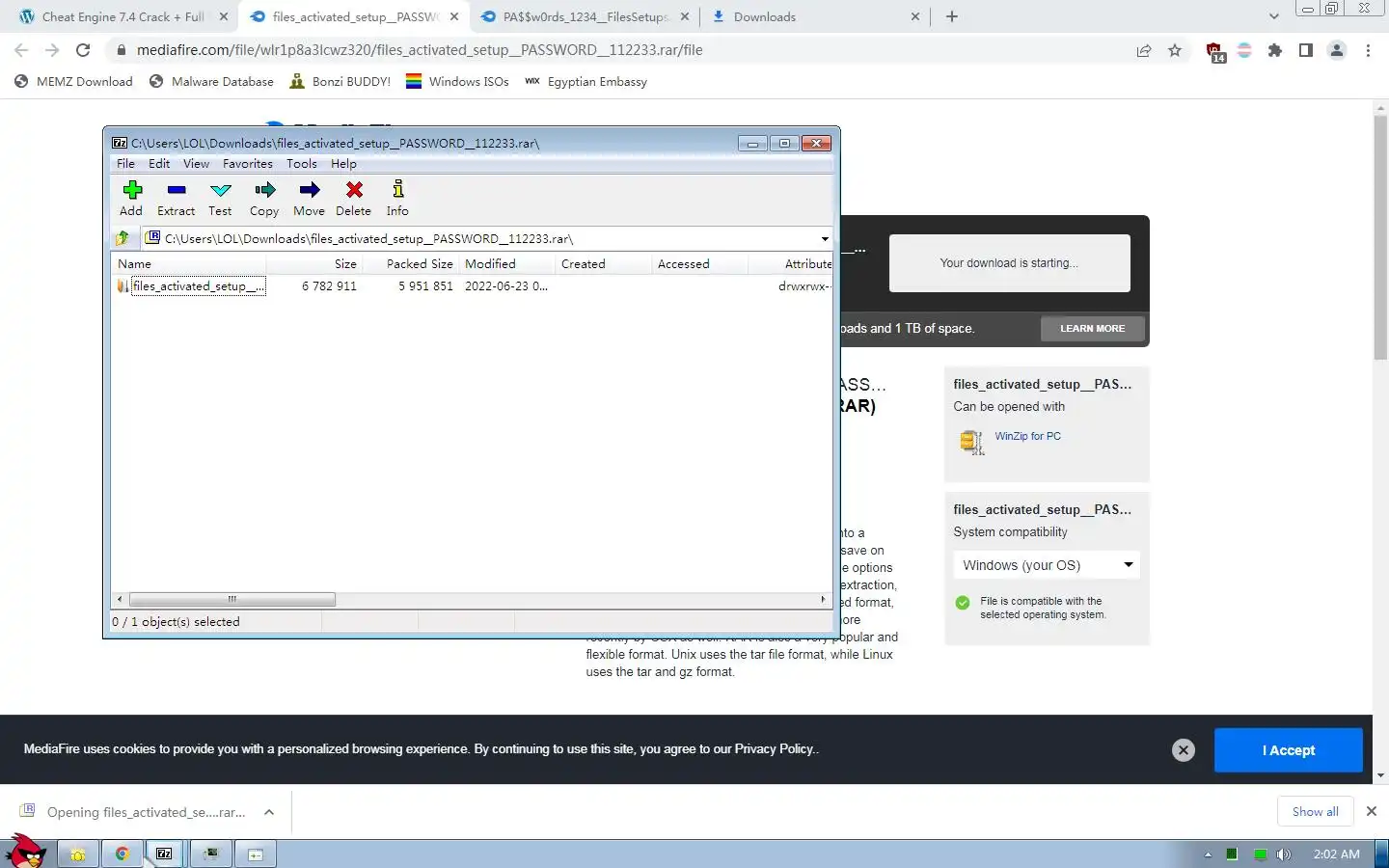The height and width of the screenshot is (868, 1389).
Task: Switch to the PA$$w0rds_1234_FilesSetups tab
Action: click(x=586, y=16)
